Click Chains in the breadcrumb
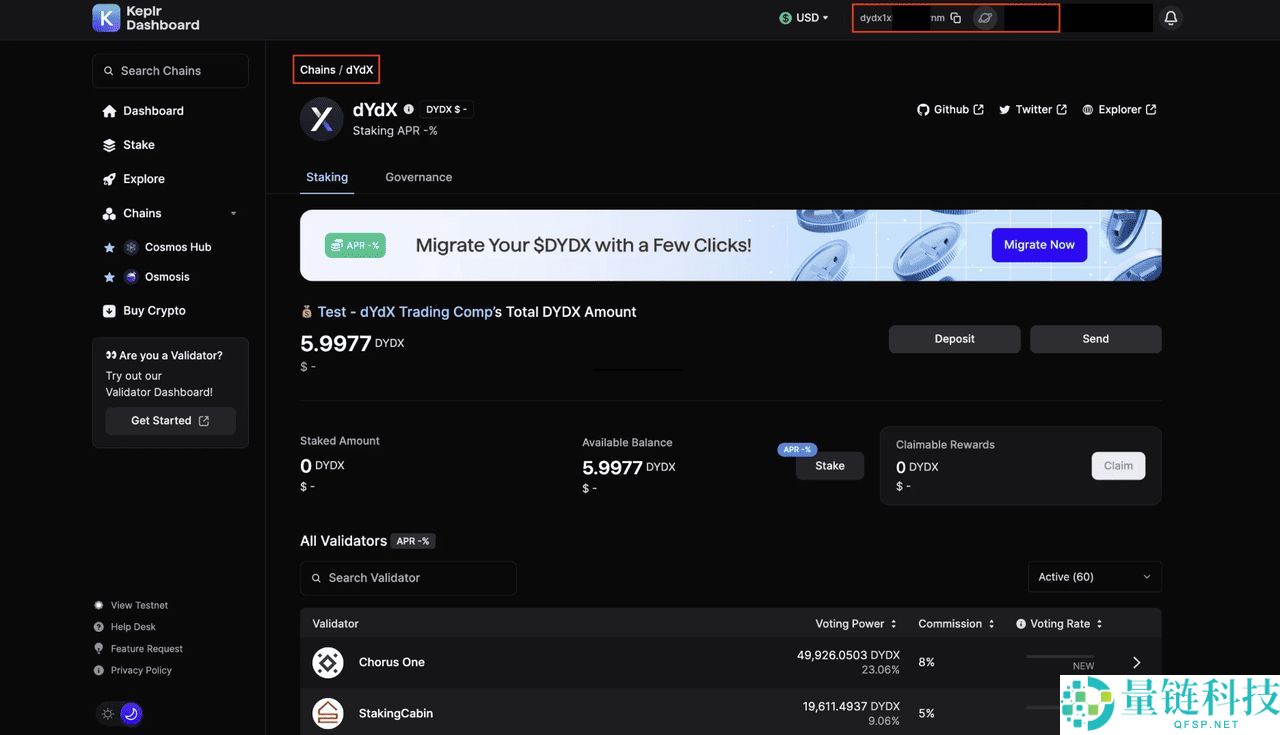The width and height of the screenshot is (1280, 735). 318,70
